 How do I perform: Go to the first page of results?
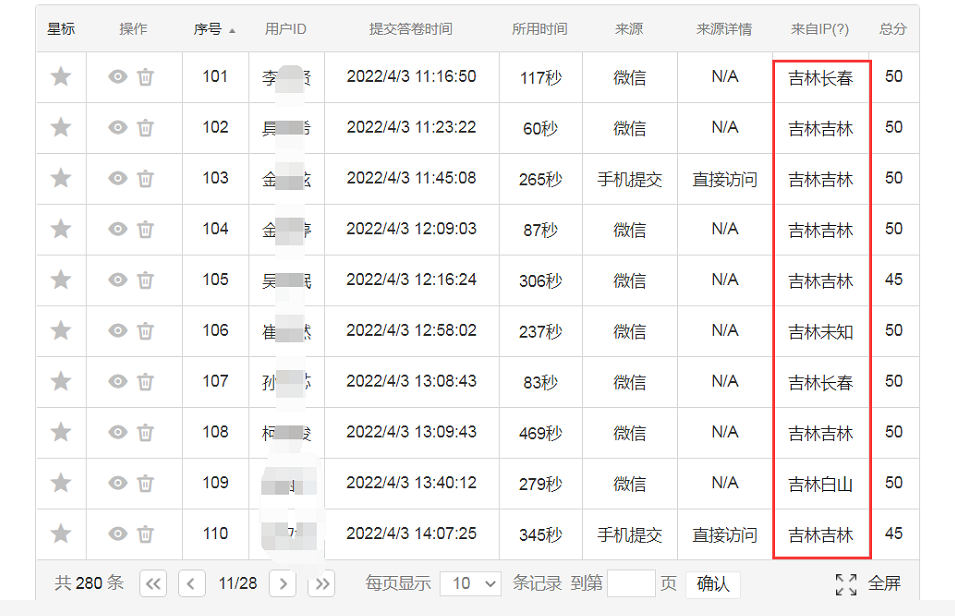tap(153, 584)
